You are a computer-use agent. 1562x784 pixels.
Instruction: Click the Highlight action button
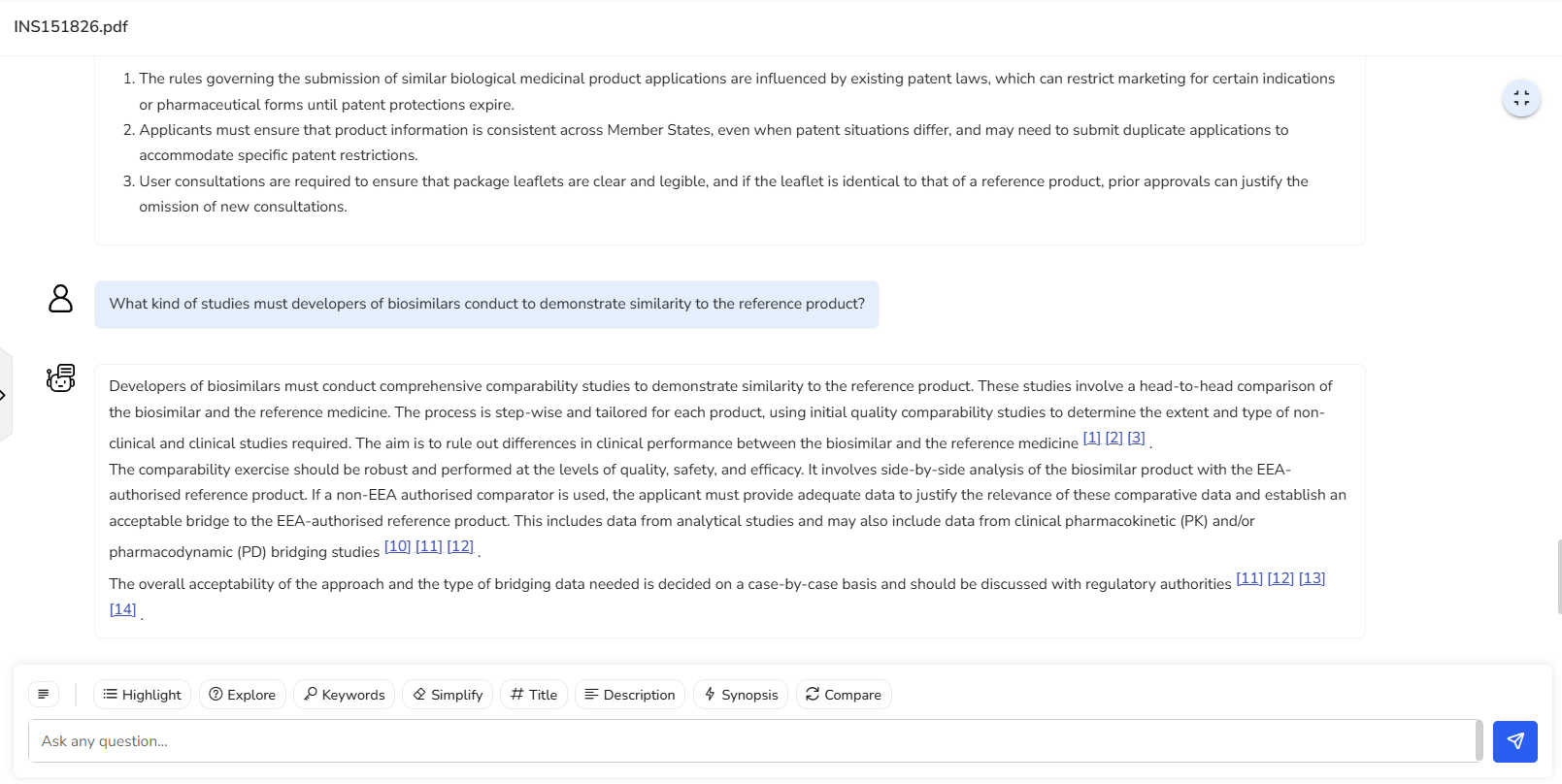[x=142, y=695]
